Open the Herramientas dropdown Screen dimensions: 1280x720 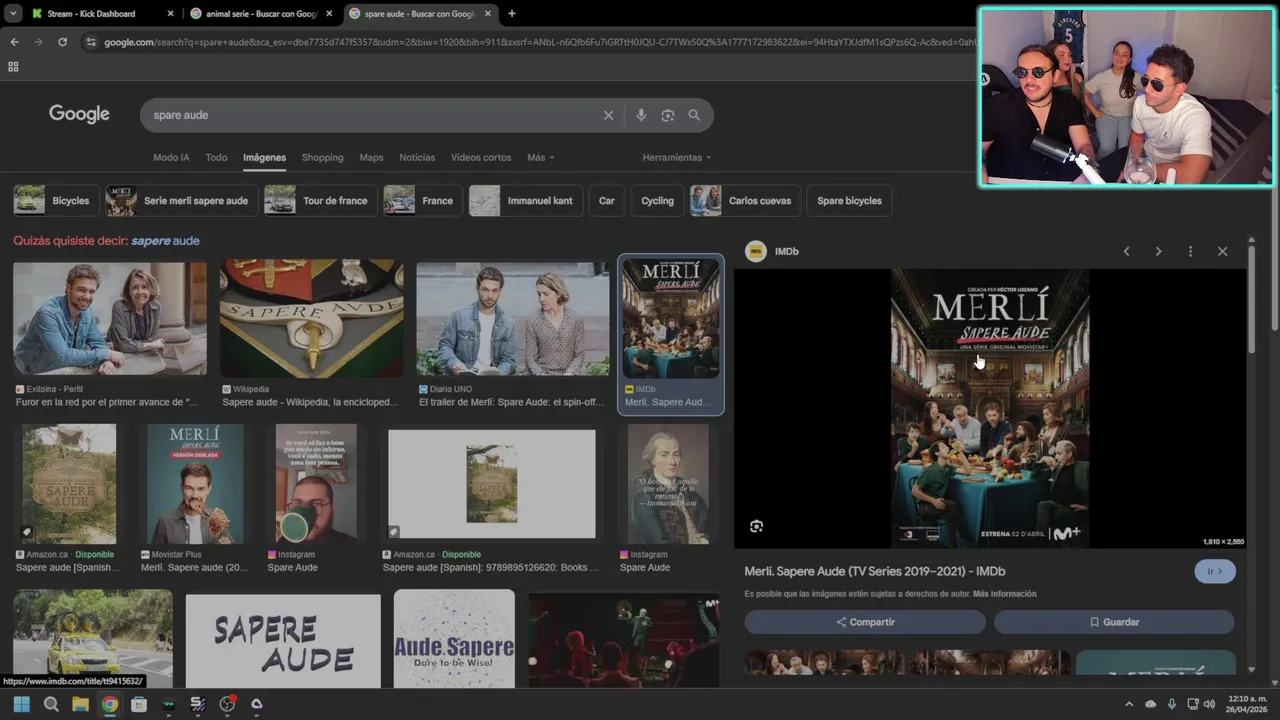[677, 157]
